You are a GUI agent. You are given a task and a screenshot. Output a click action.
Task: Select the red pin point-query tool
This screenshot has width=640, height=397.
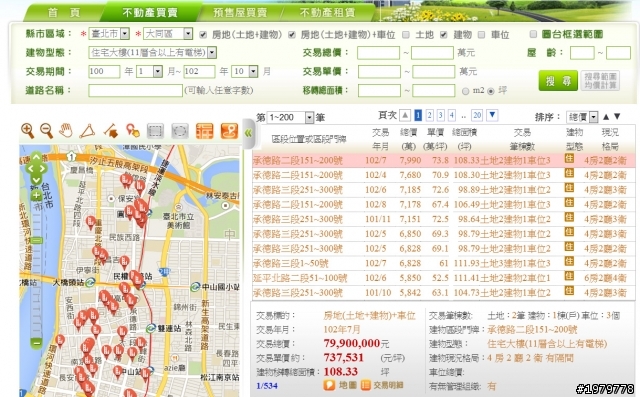point(133,131)
